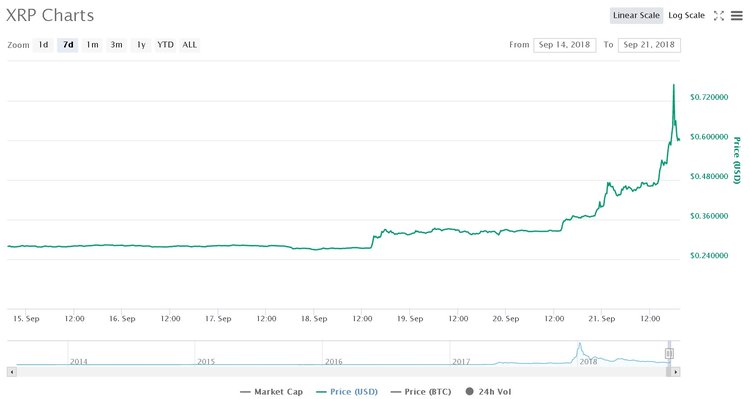Click the 19. Sep axis label
Image resolution: width=750 pixels, height=399 pixels.
click(410, 319)
